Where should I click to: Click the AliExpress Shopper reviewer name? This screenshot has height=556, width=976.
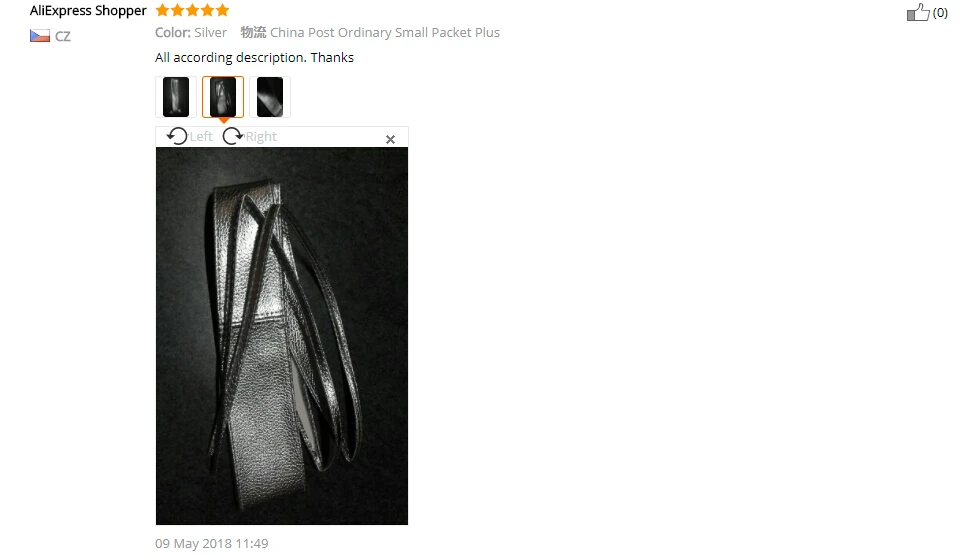point(88,11)
